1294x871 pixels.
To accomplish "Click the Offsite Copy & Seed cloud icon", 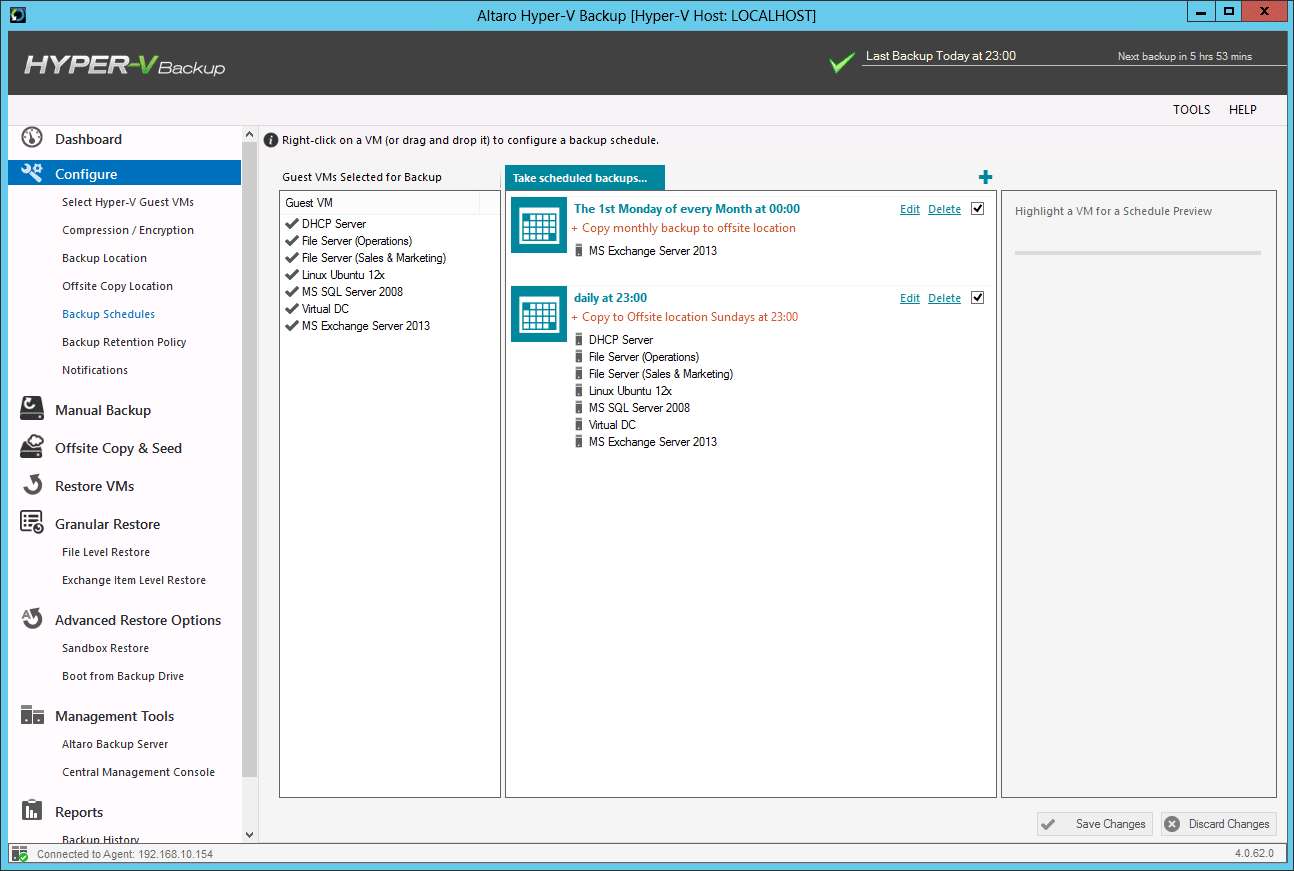I will (x=32, y=447).
